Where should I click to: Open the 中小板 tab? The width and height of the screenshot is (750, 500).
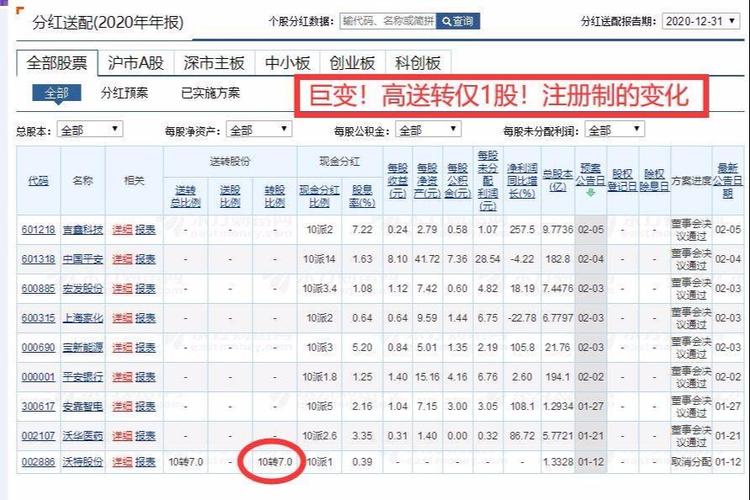pos(287,63)
